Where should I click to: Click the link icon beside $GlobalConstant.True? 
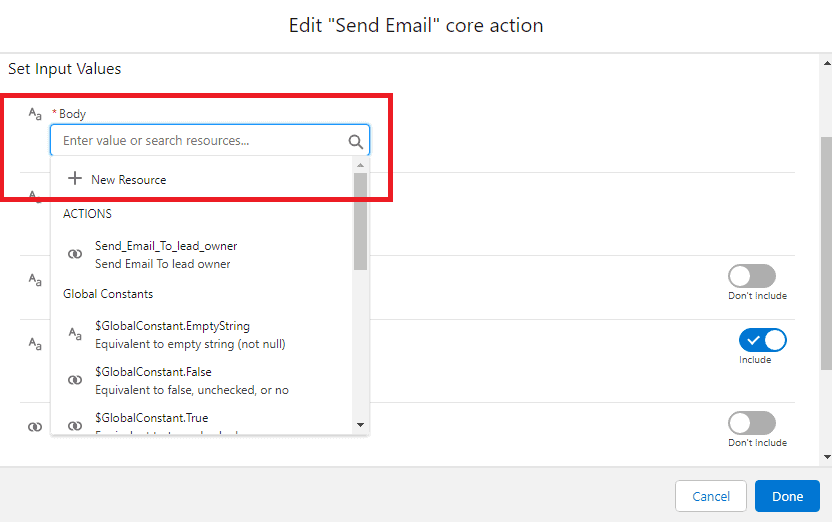click(75, 425)
